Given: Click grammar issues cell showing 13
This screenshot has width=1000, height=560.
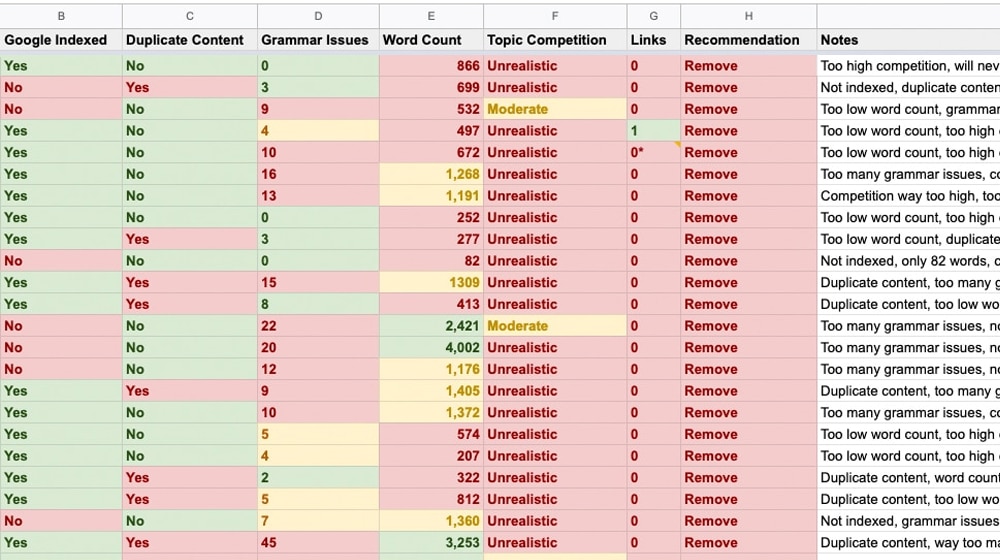Looking at the screenshot, I should coord(318,196).
